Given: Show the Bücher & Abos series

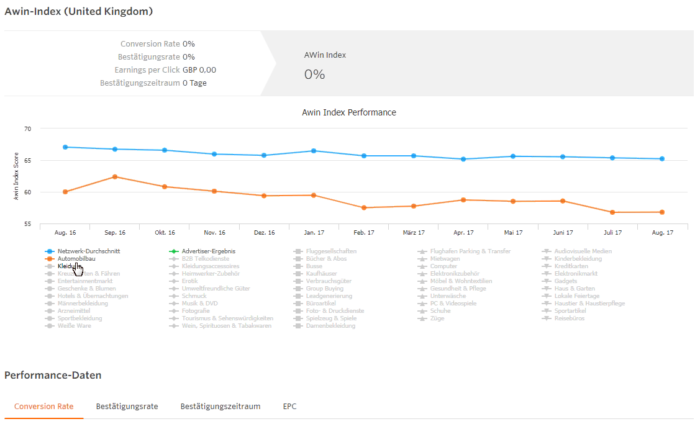Looking at the screenshot, I should click(x=320, y=259).
